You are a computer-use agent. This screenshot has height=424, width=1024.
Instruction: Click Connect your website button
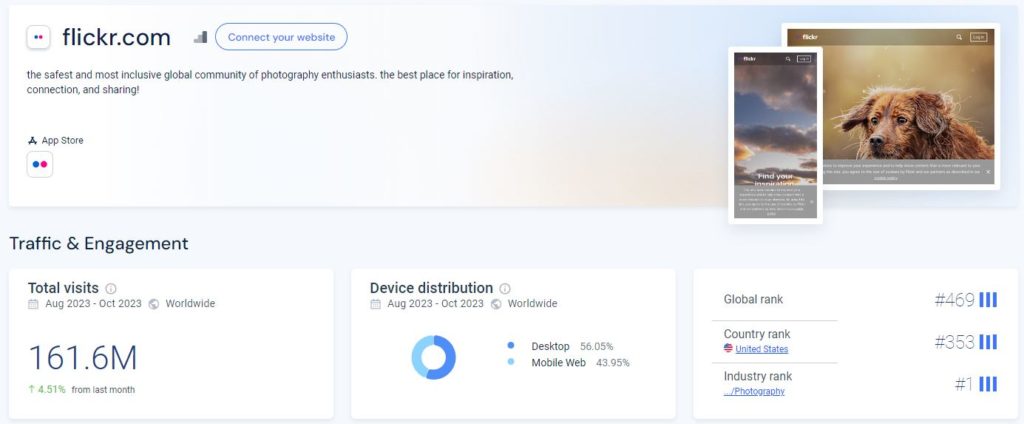pyautogui.click(x=281, y=37)
